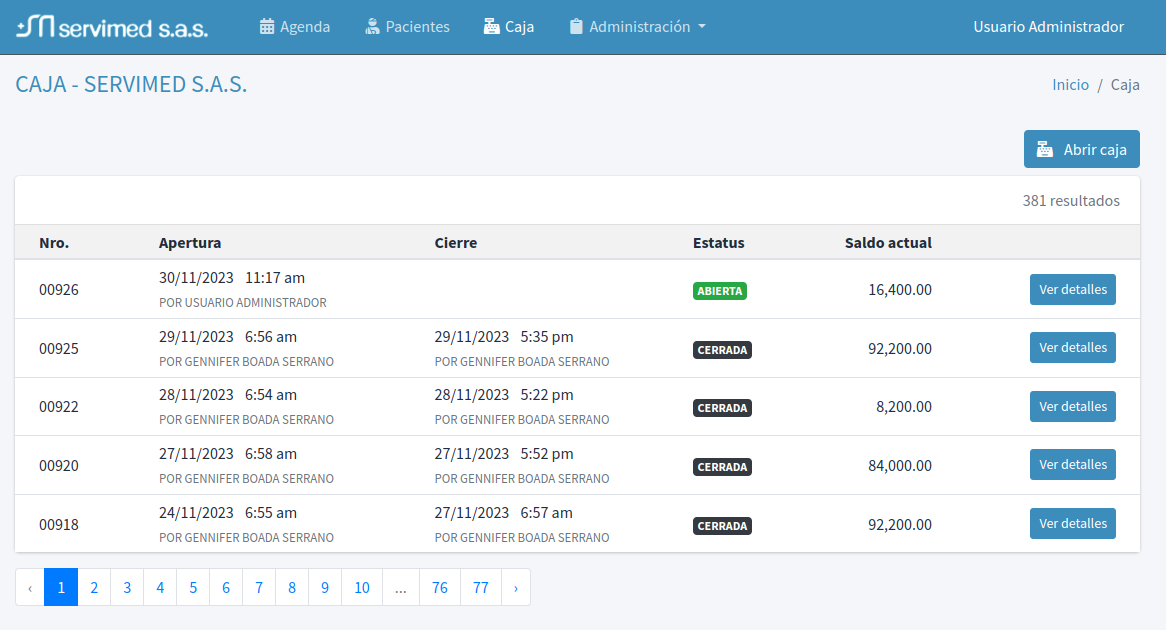The height and width of the screenshot is (630, 1166).
Task: Go to next page using right chevron
Action: pyautogui.click(x=515, y=588)
